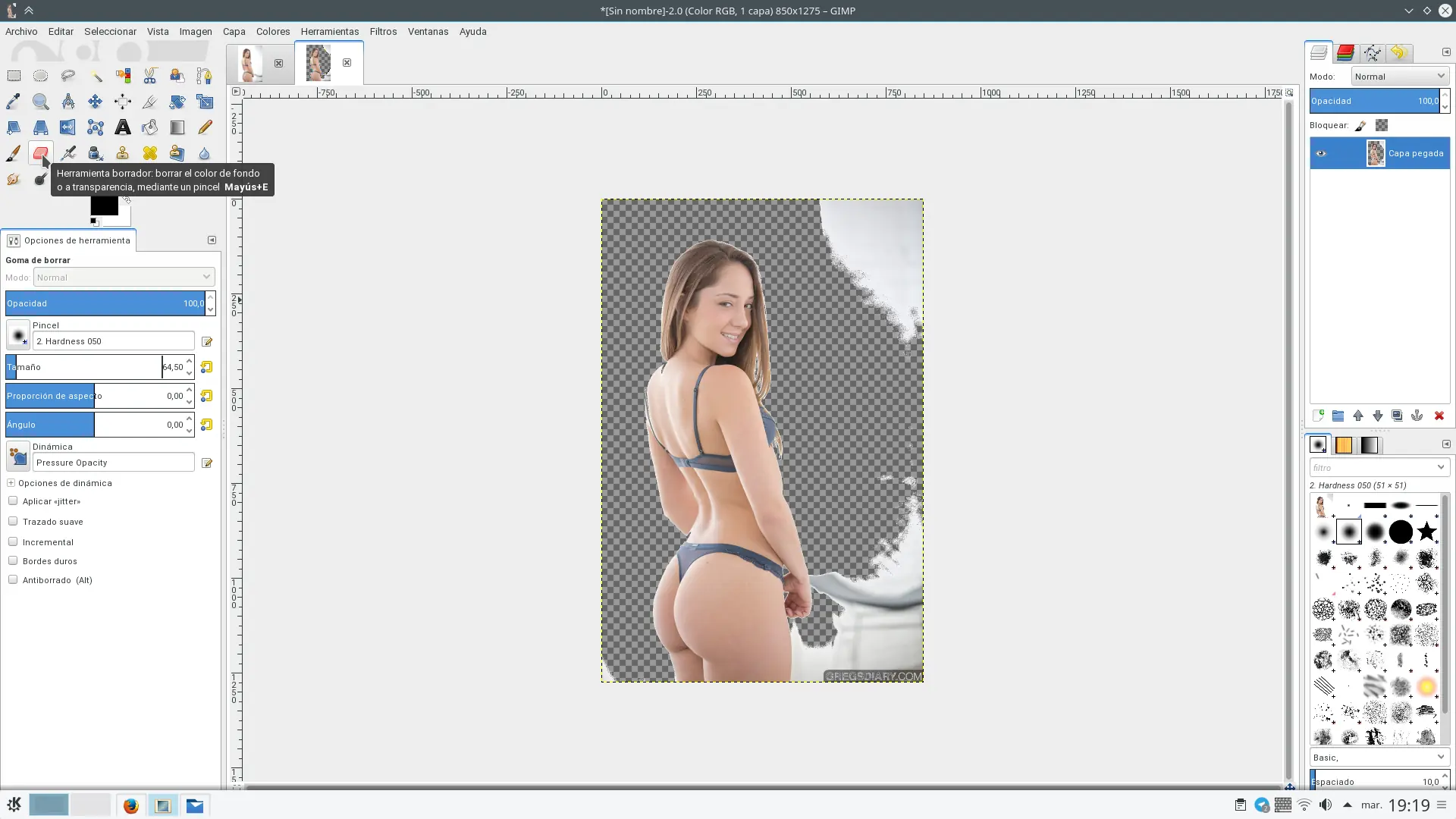Switch to Paths tab in dock
The width and height of the screenshot is (1456, 819).
click(1372, 53)
